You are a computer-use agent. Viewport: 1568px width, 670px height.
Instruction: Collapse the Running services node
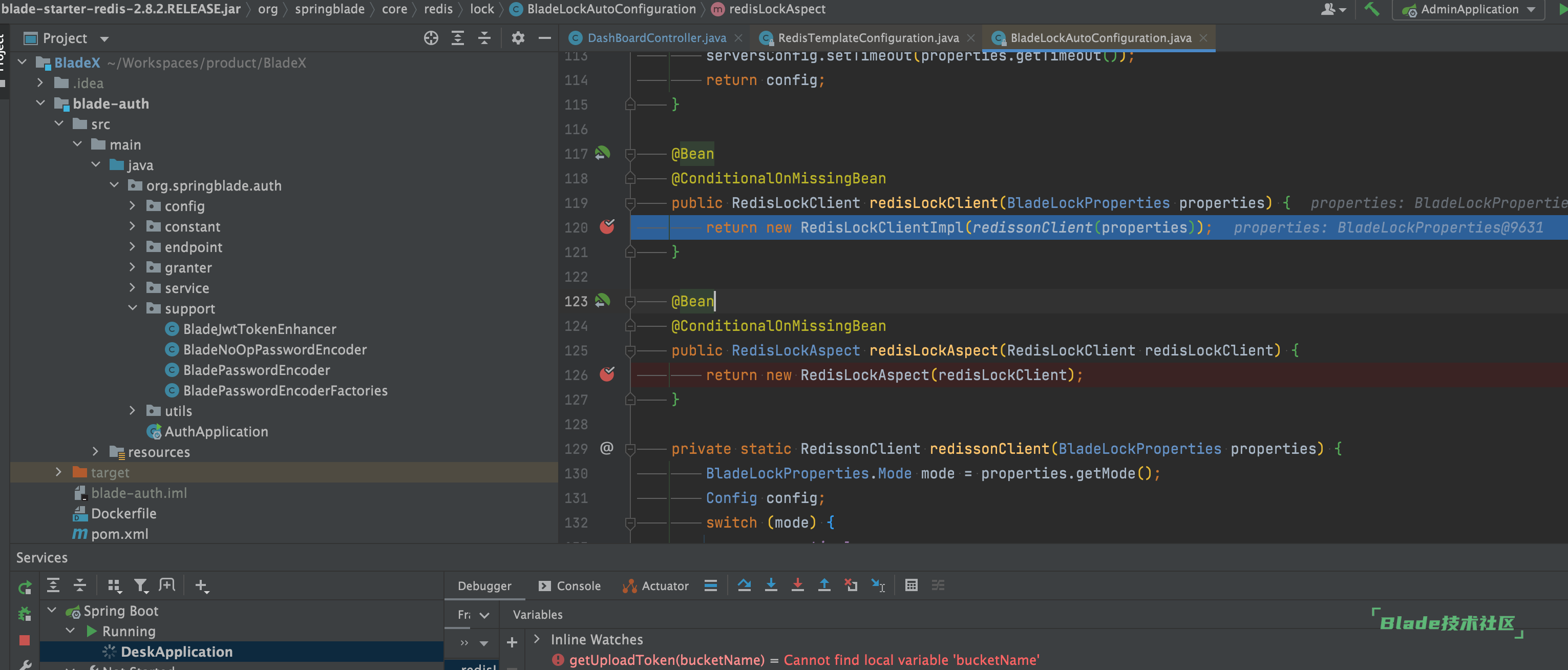pos(71,631)
